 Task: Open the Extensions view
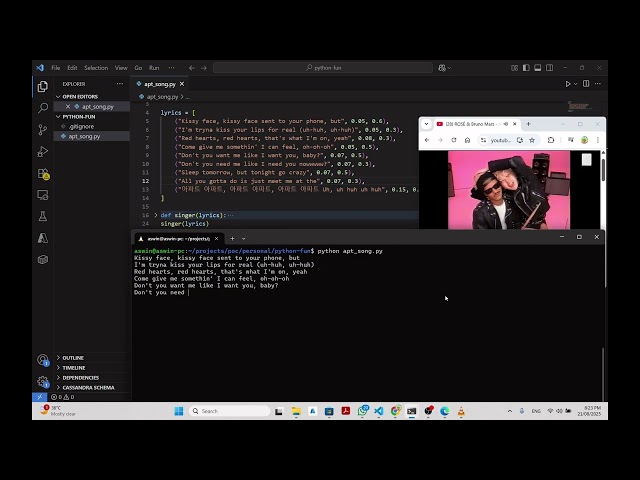pyautogui.click(x=43, y=174)
